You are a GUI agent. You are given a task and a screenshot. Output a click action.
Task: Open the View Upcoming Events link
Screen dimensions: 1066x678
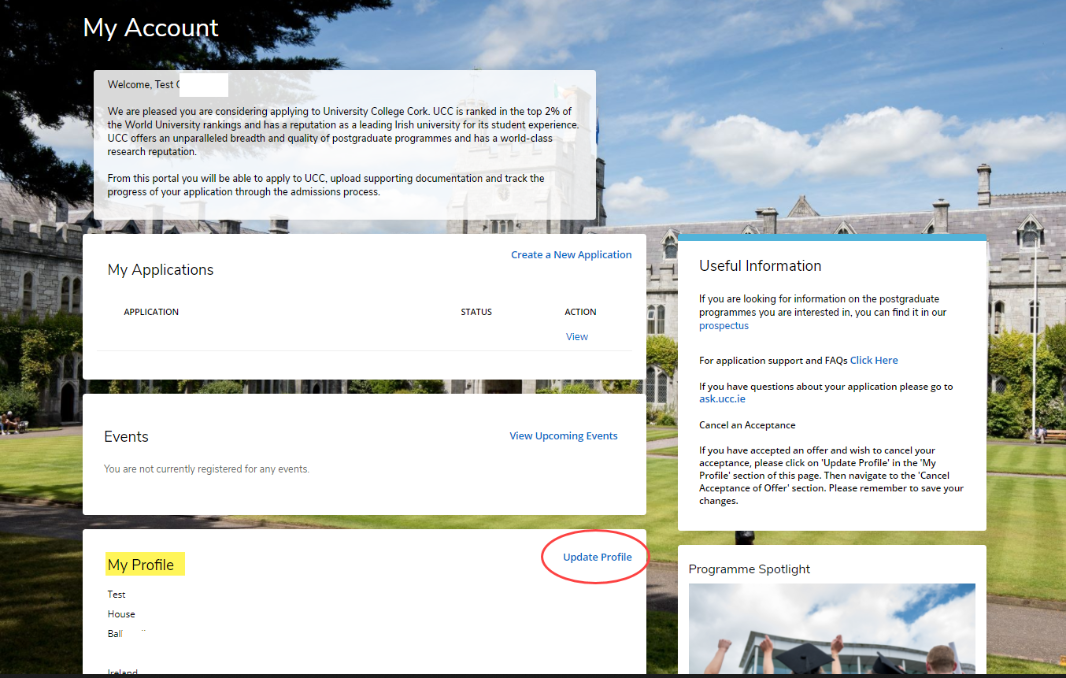click(x=563, y=436)
